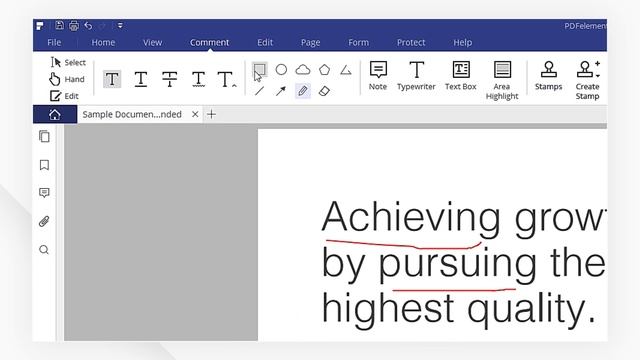Choose the Hand tool
This screenshot has width=640, height=360.
pos(67,79)
